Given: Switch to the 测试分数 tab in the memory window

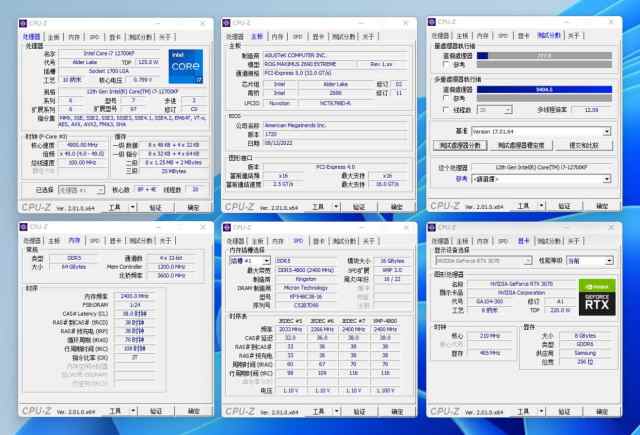Looking at the screenshot, I should 141,240.
